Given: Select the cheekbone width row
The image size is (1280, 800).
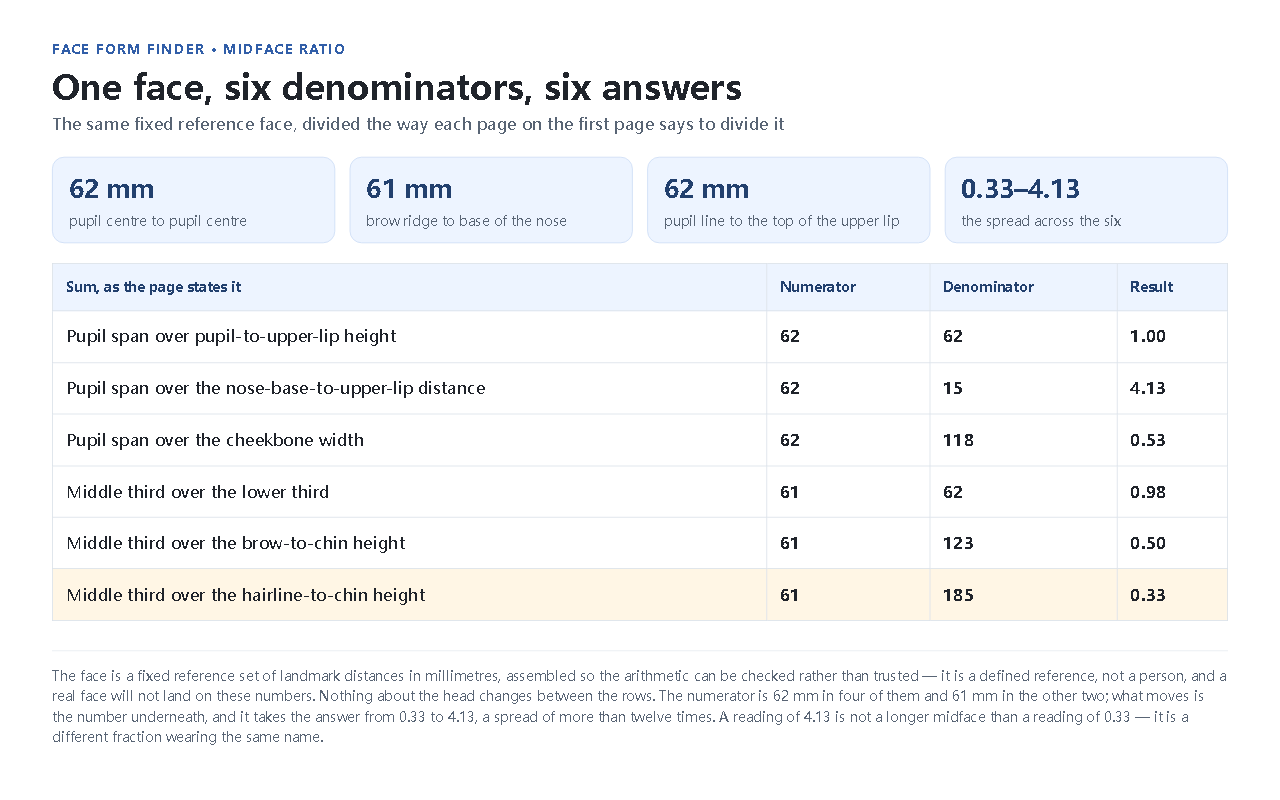Looking at the screenshot, I should point(640,441).
